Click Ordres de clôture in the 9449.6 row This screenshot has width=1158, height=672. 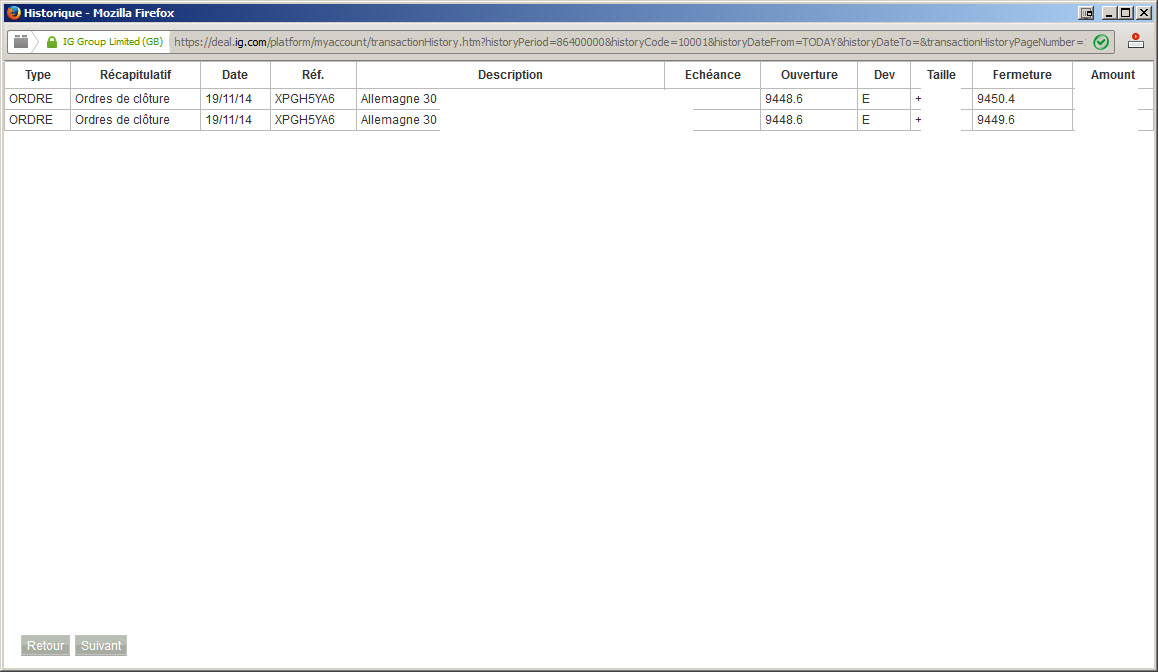[x=123, y=120]
